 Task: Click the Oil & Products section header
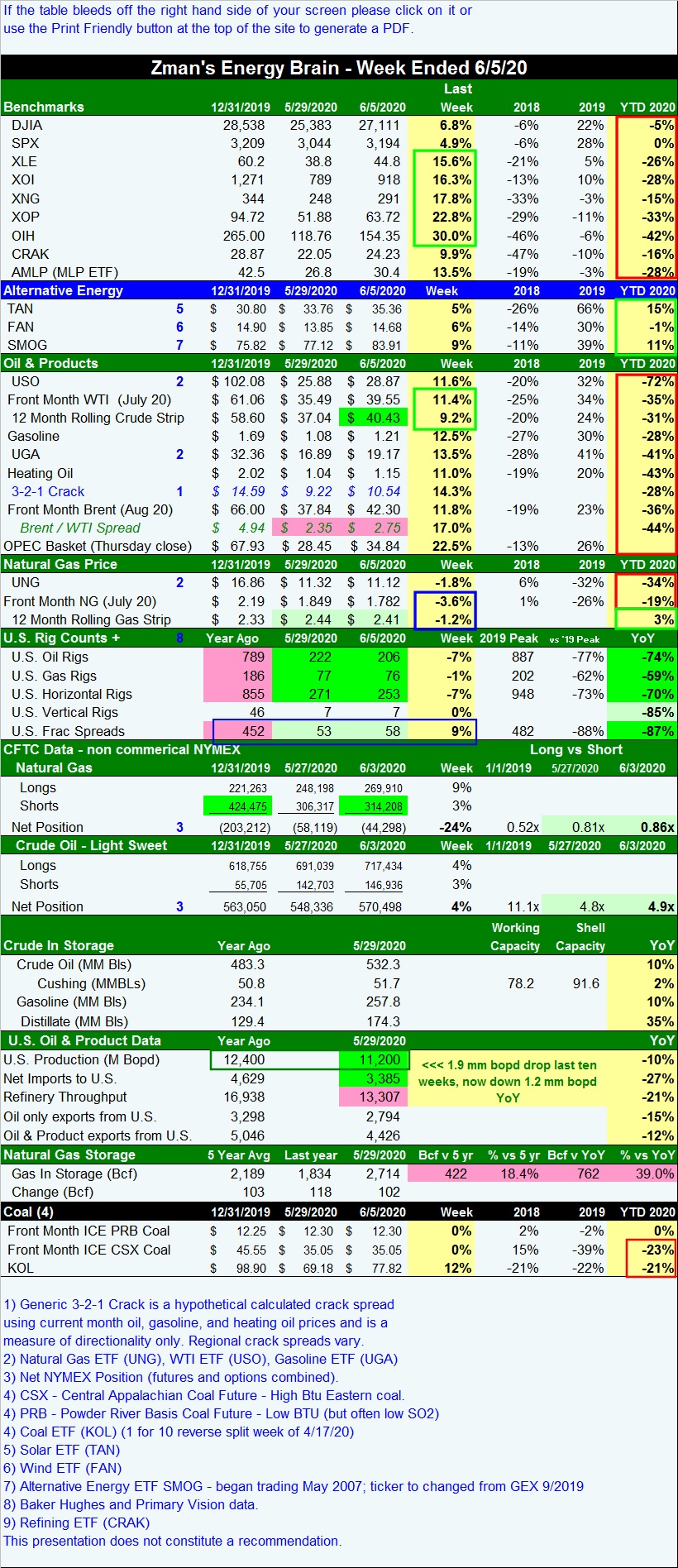click(x=50, y=363)
